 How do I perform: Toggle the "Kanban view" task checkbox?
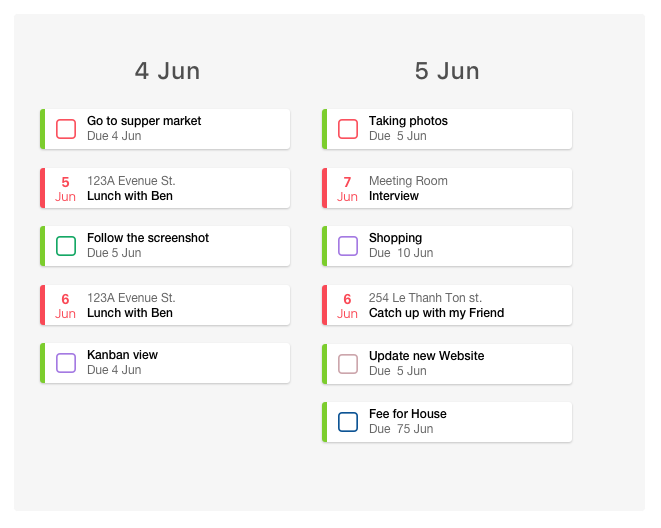coord(66,363)
